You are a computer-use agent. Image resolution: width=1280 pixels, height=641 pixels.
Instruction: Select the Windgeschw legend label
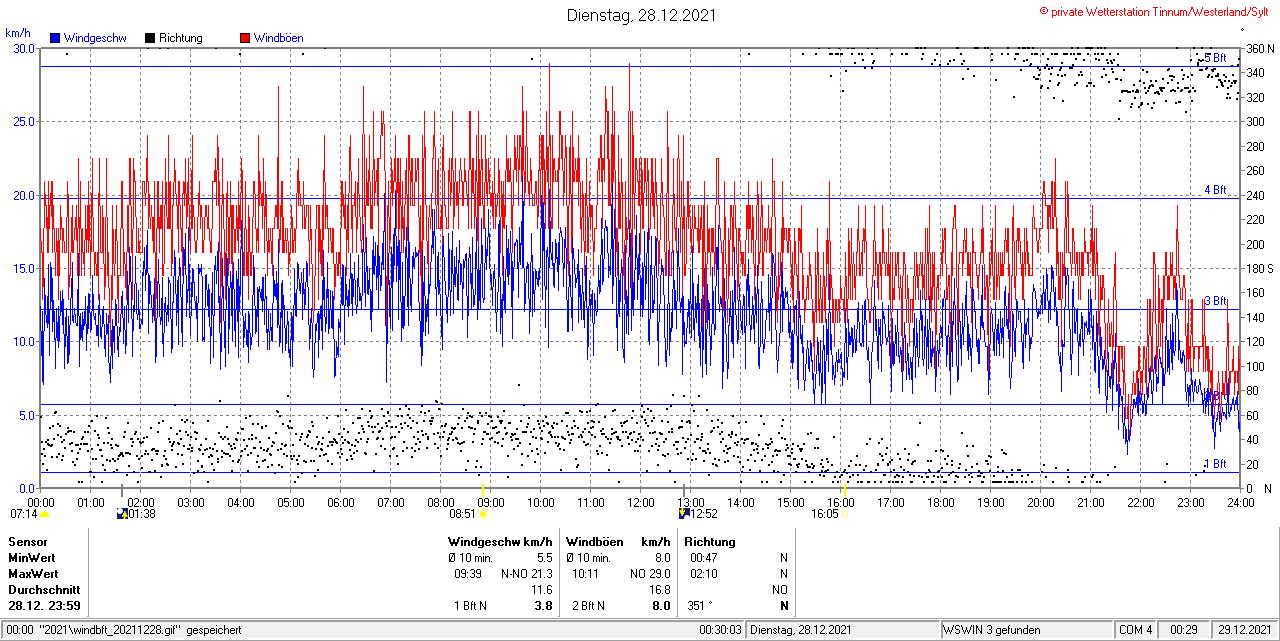[95, 38]
